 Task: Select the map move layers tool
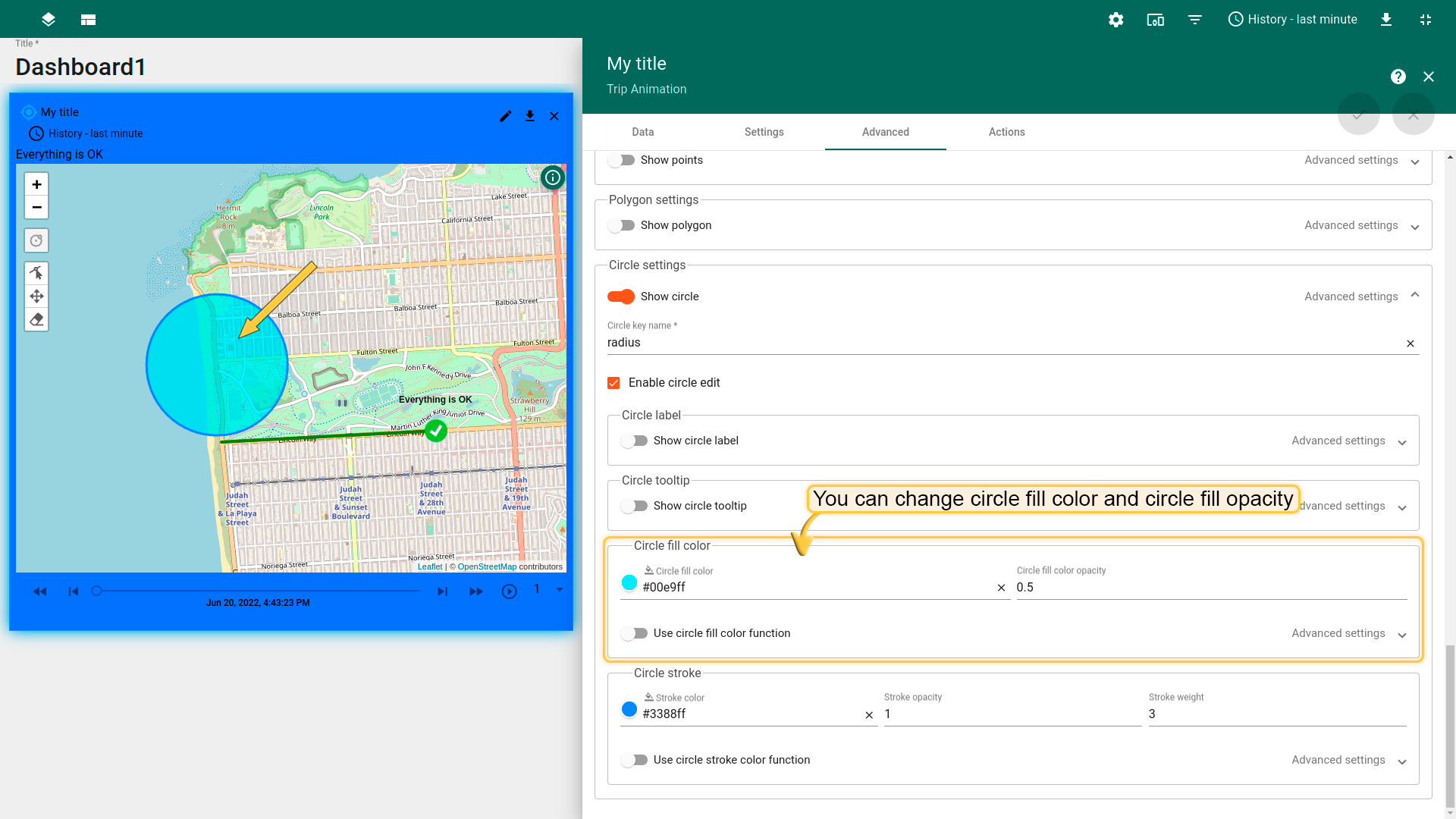(36, 296)
